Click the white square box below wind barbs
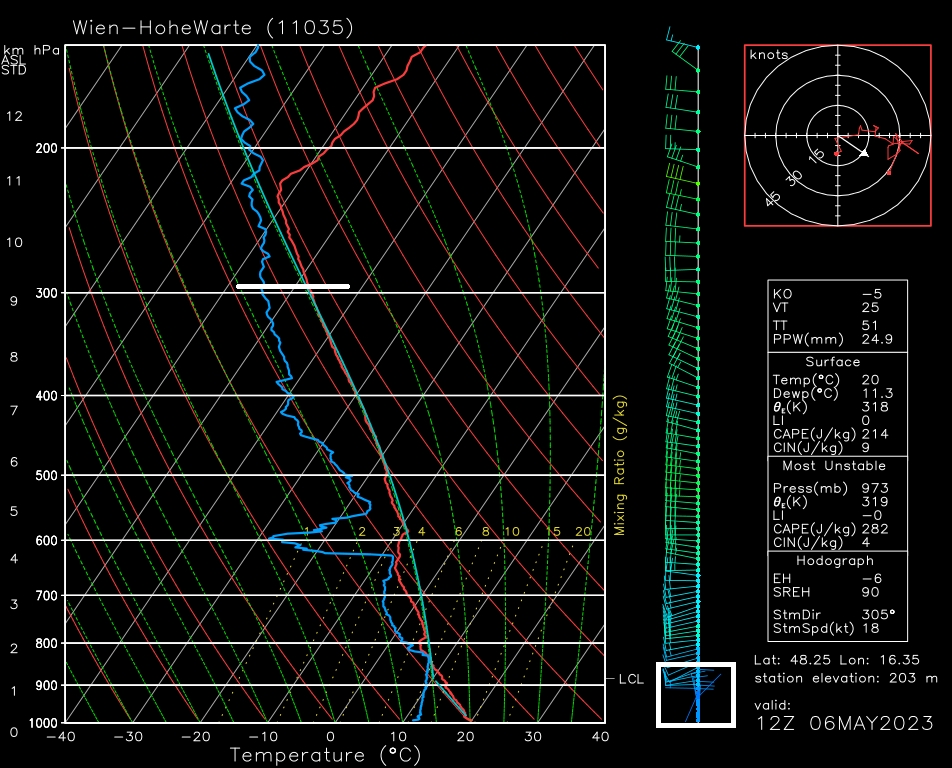The image size is (952, 768). [696, 694]
